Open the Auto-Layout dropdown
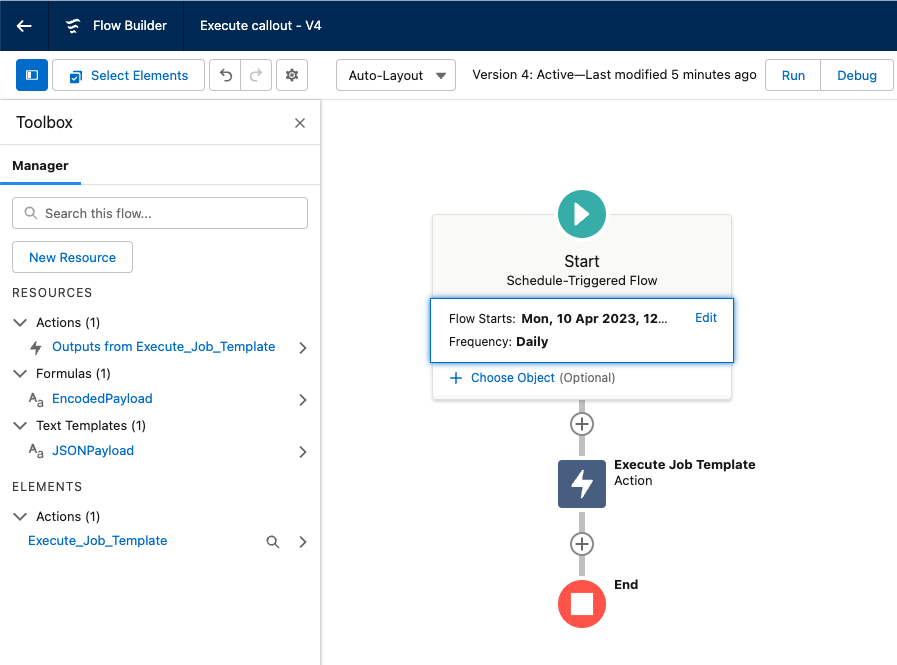897x665 pixels. [395, 74]
